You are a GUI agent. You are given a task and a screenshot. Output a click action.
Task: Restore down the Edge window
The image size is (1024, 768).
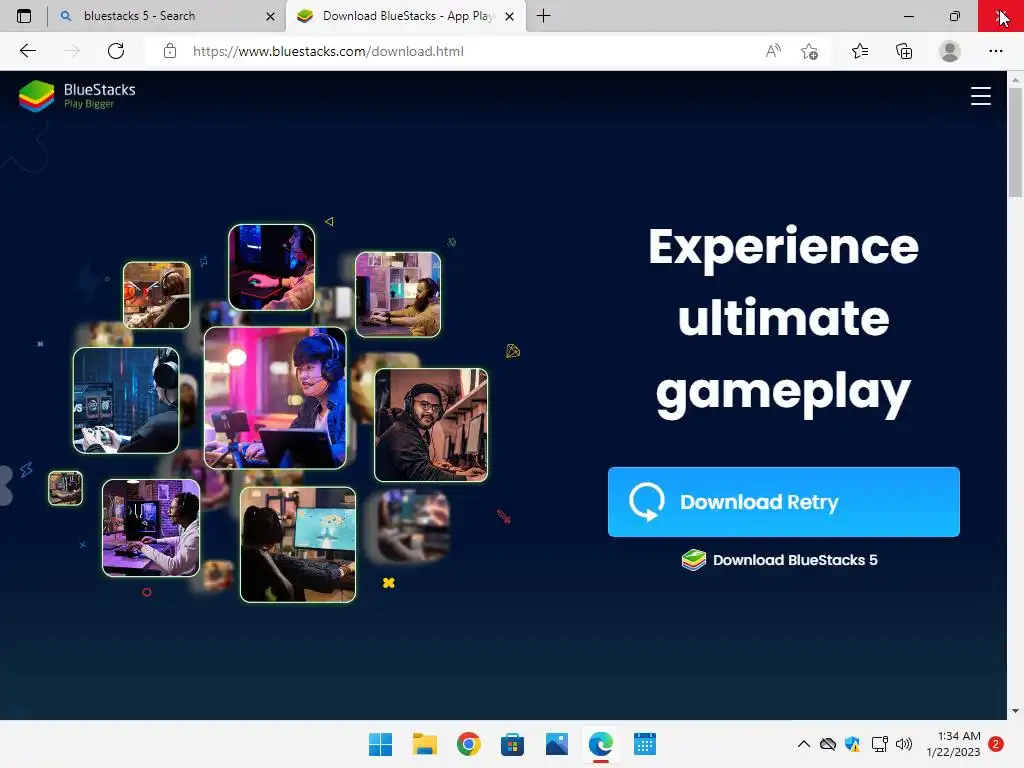pos(955,16)
